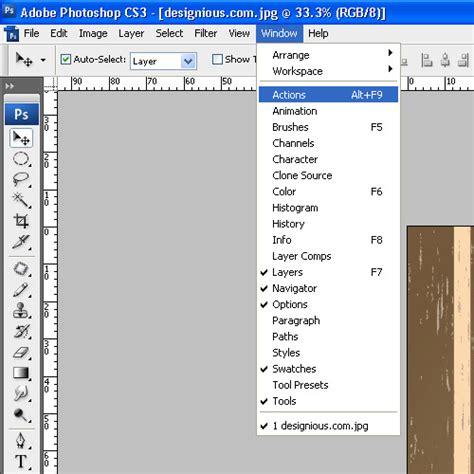Select the Pen tool
Screen dimensions: 474x474
click(21, 441)
